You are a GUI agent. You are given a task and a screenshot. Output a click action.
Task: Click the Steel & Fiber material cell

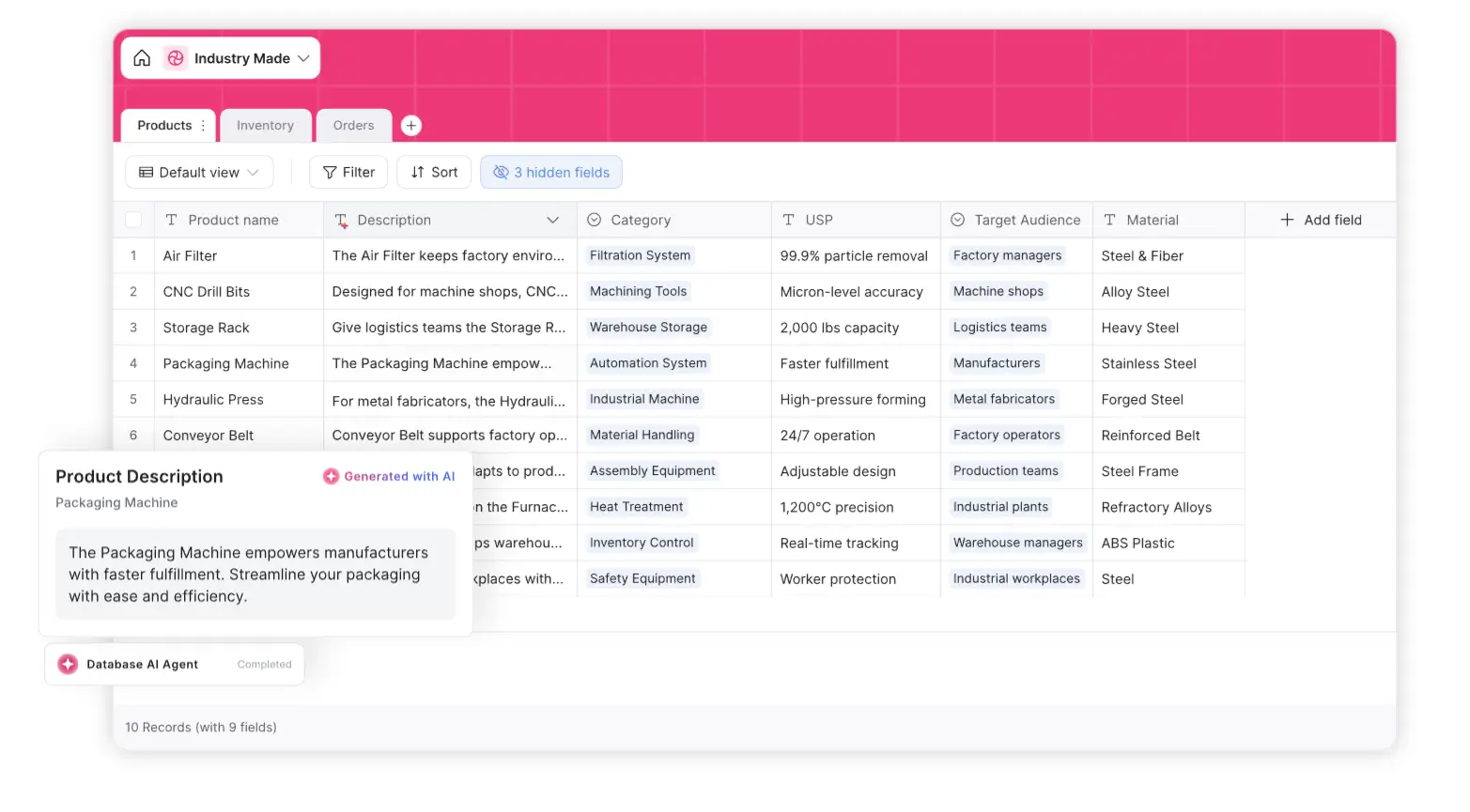[1169, 256]
